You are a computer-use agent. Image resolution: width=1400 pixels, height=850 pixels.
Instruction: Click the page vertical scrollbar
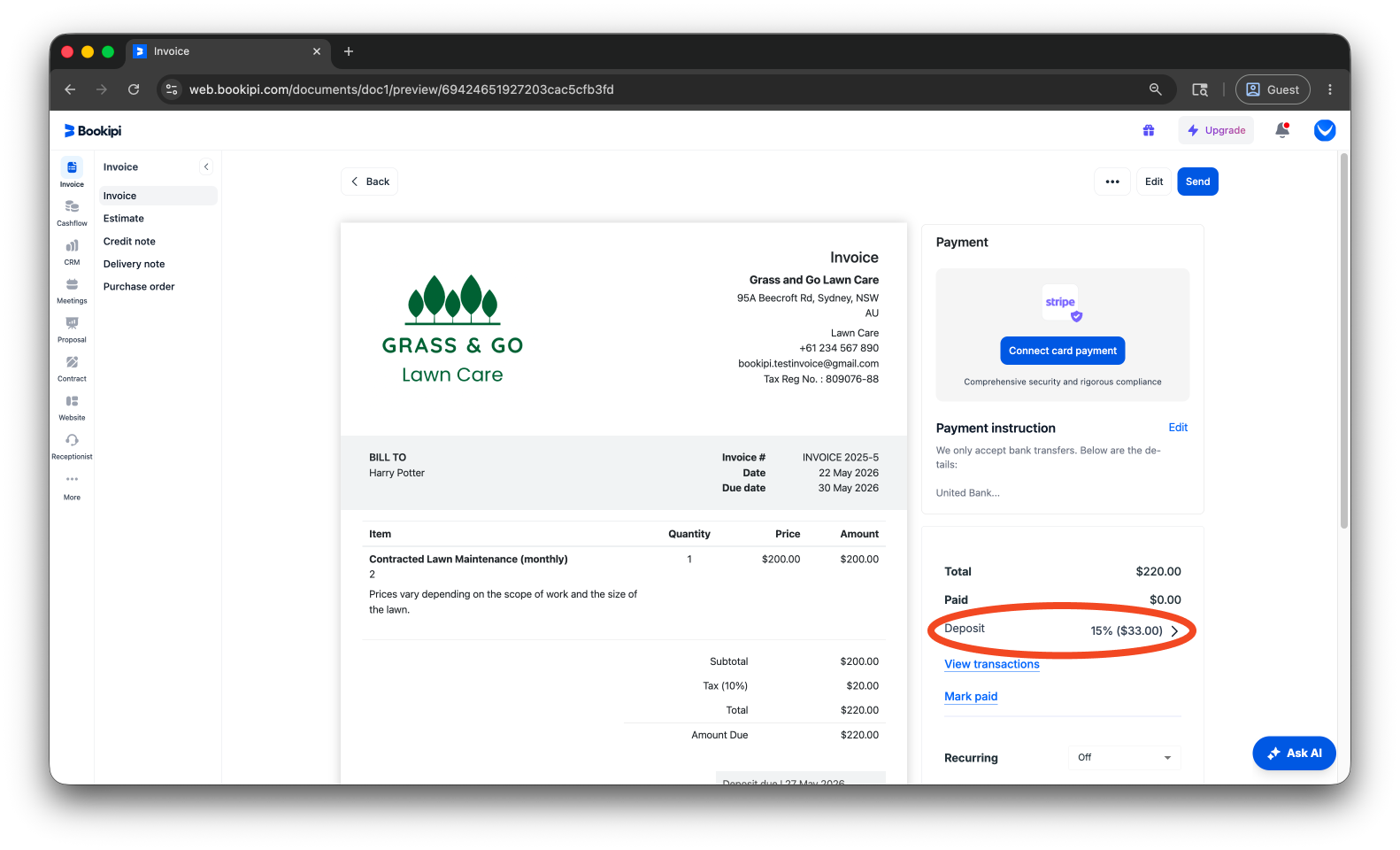(1344, 341)
